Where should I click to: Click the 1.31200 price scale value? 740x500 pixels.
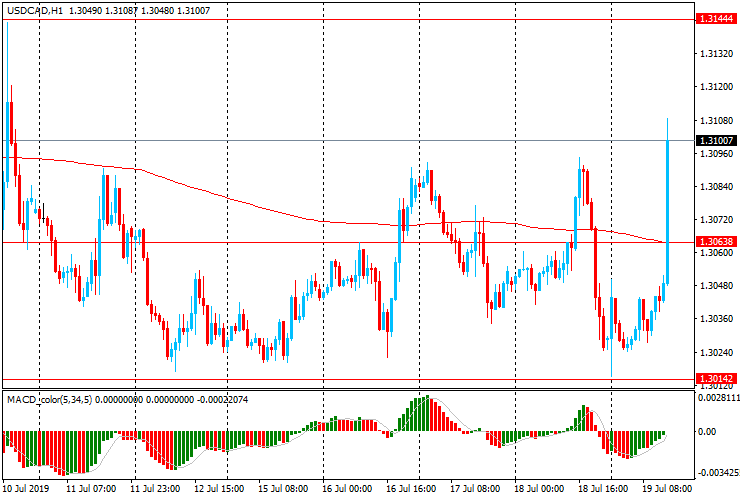tap(716, 87)
